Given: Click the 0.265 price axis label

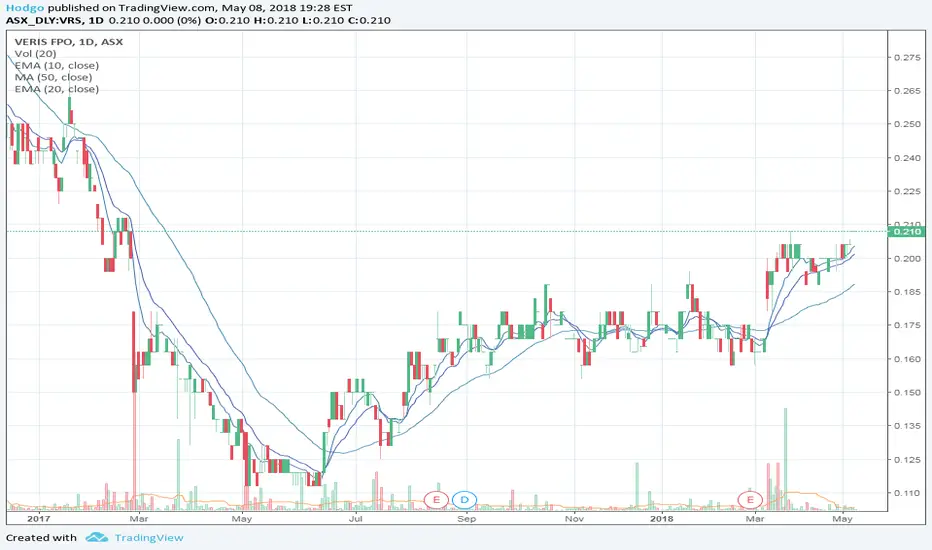Looking at the screenshot, I should pos(907,91).
